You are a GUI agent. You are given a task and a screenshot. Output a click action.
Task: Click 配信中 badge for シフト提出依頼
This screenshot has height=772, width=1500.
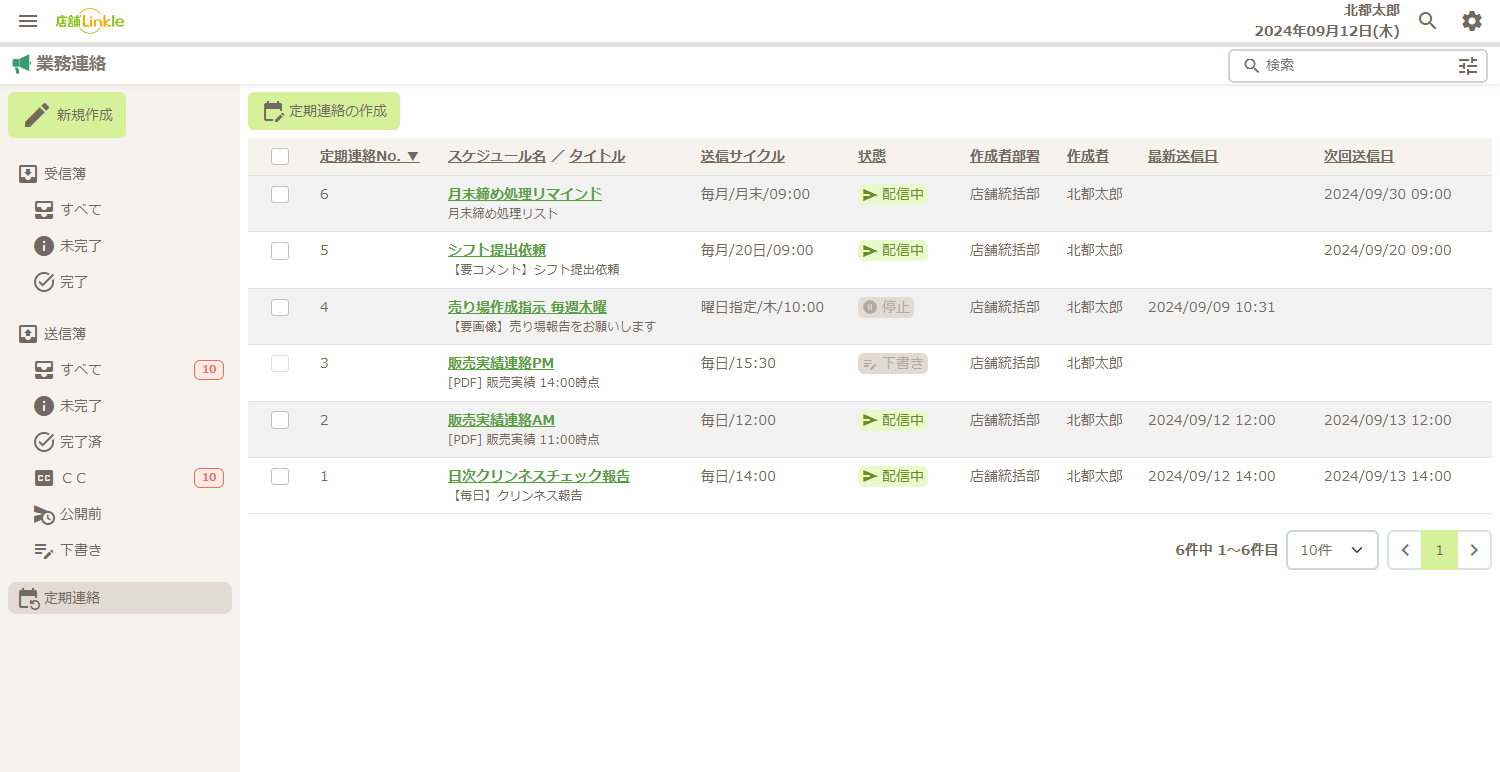(x=893, y=250)
